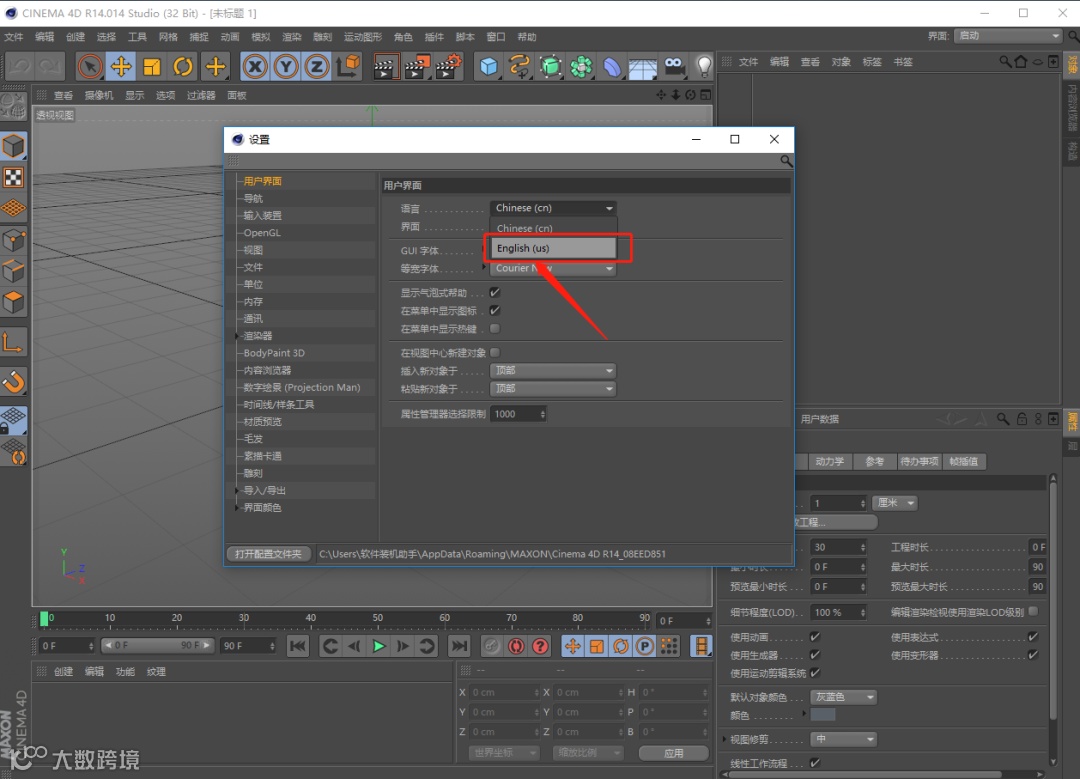Click the 属性管理器选择限制 field 1000
This screenshot has width=1080, height=779.
tap(518, 414)
